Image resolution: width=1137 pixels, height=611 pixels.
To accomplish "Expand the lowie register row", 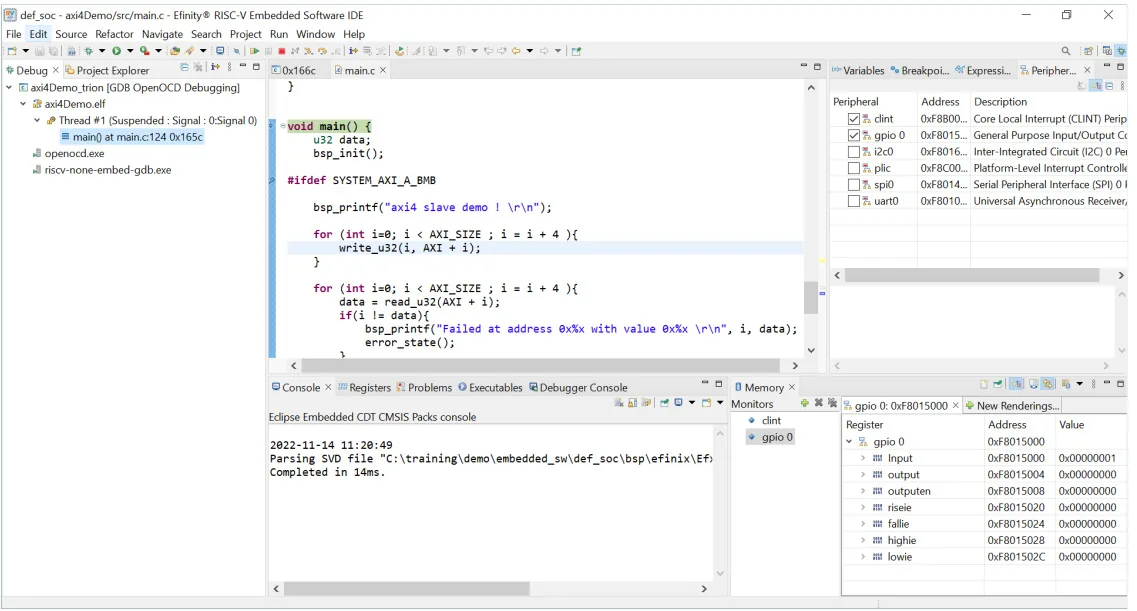I will pyautogui.click(x=863, y=557).
